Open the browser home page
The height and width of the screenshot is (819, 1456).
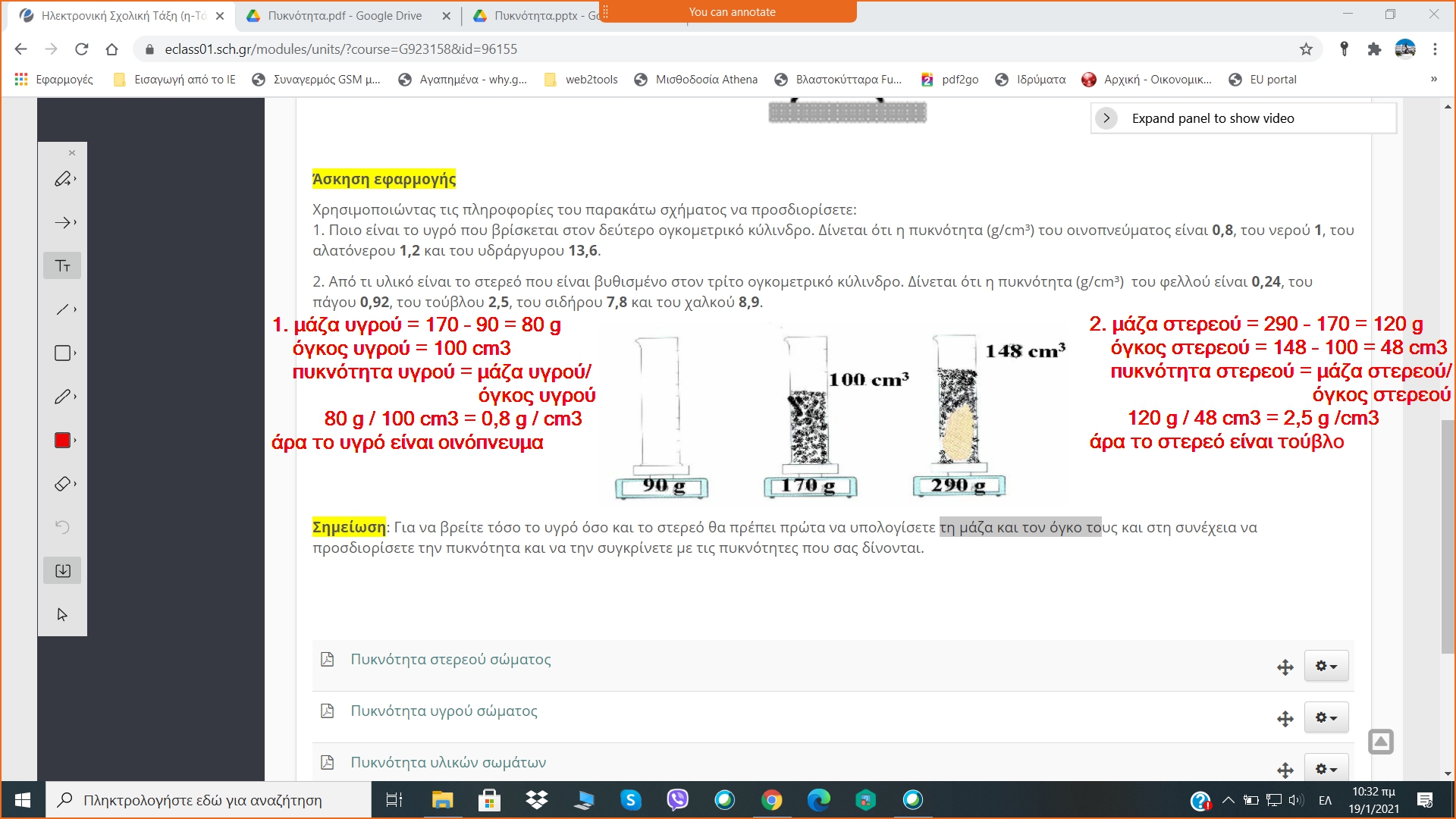111,49
